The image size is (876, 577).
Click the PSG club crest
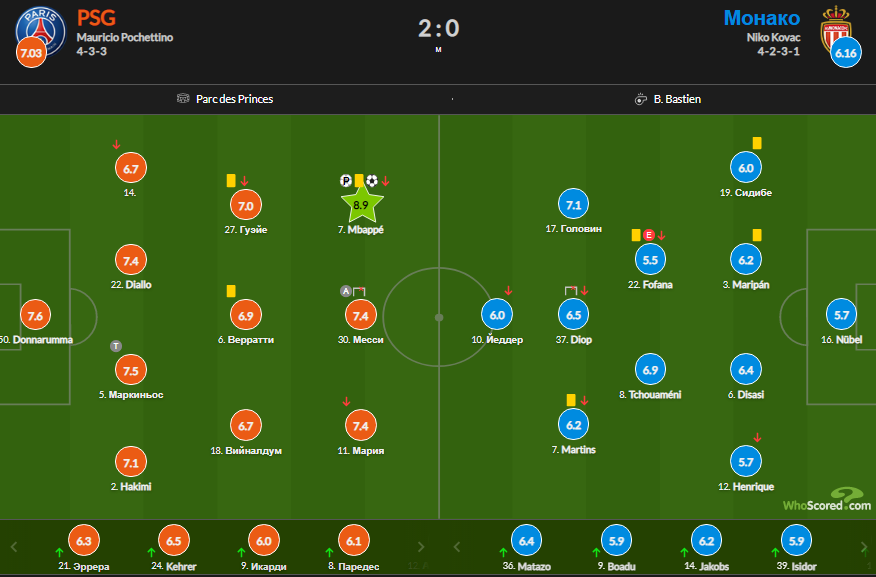[x=36, y=28]
